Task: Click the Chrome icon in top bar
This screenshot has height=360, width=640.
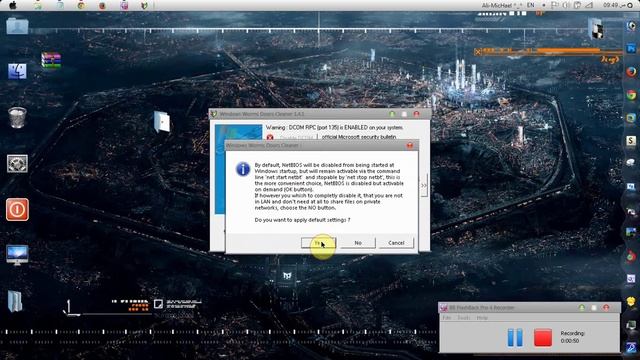Action: 81,5
